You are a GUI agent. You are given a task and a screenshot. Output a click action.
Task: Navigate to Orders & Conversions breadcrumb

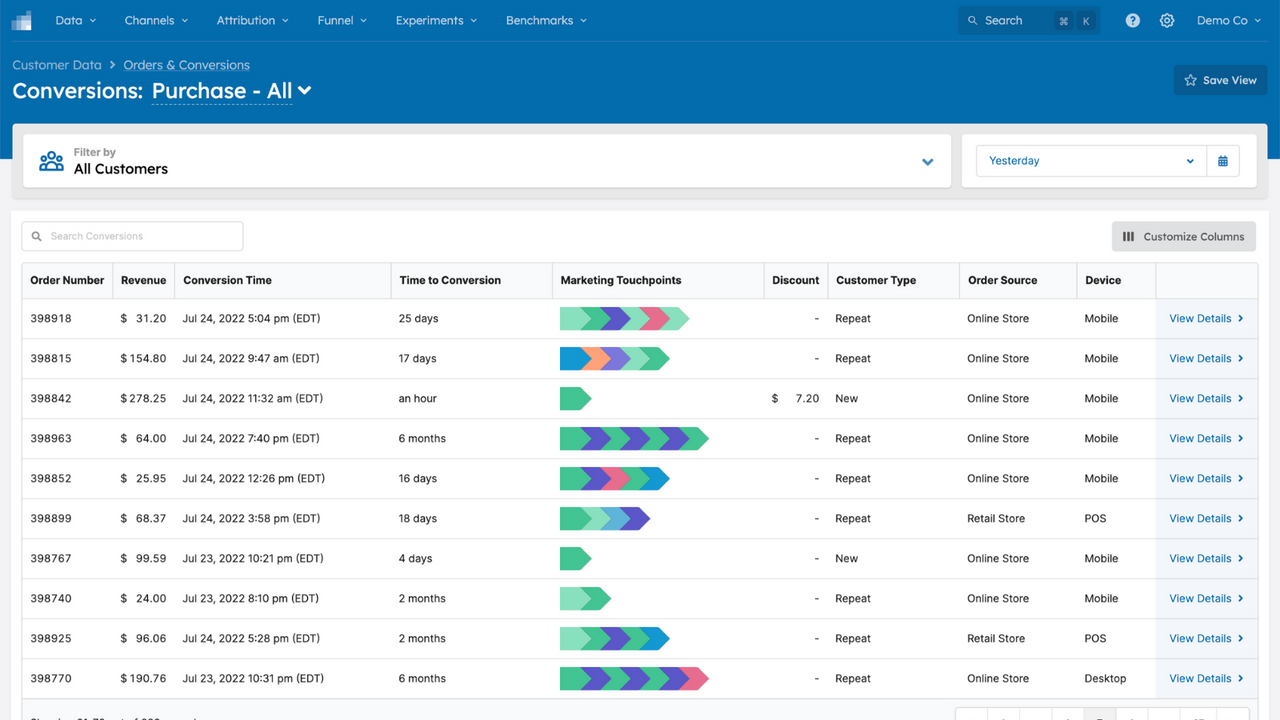click(186, 64)
